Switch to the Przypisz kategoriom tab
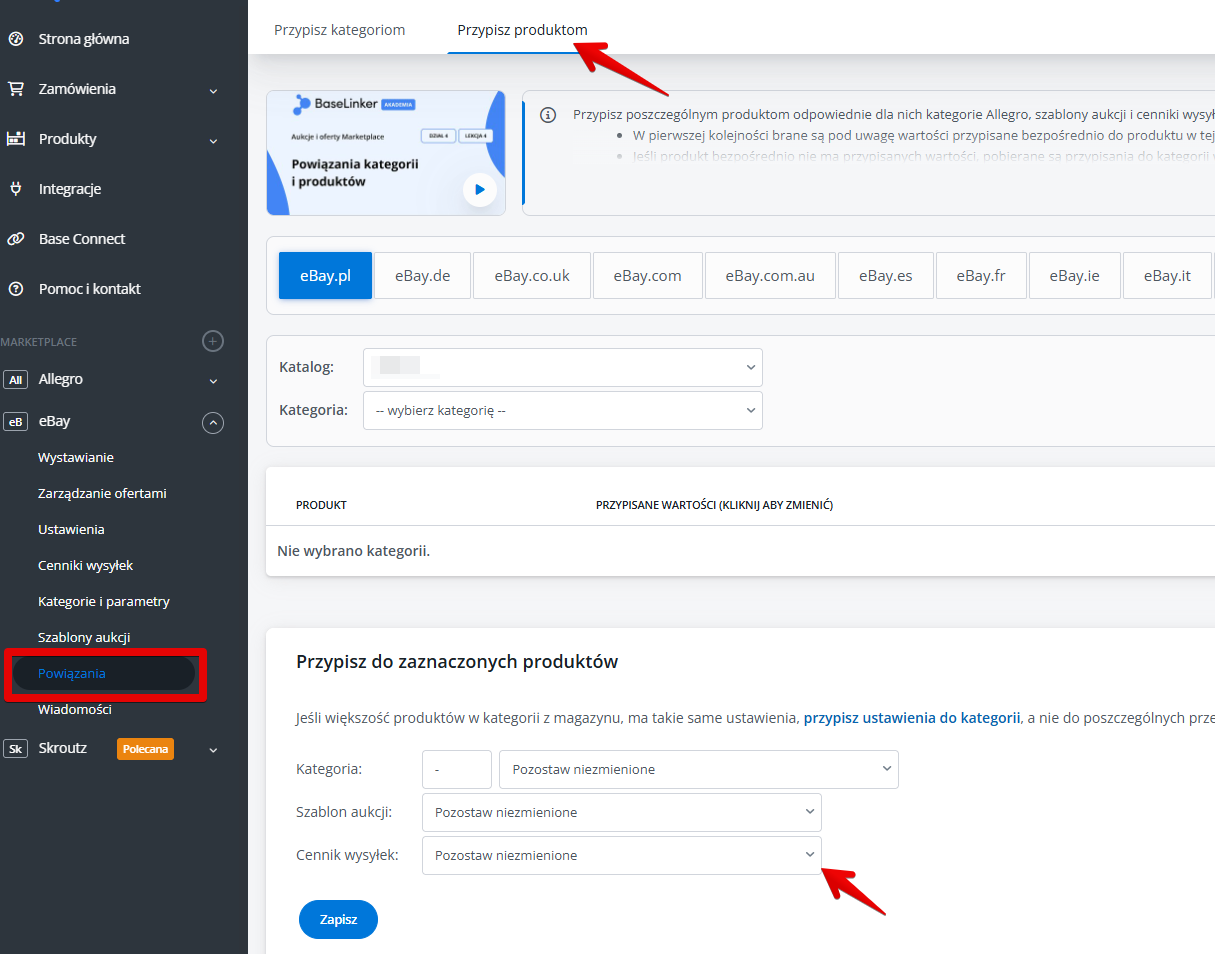 [x=340, y=30]
